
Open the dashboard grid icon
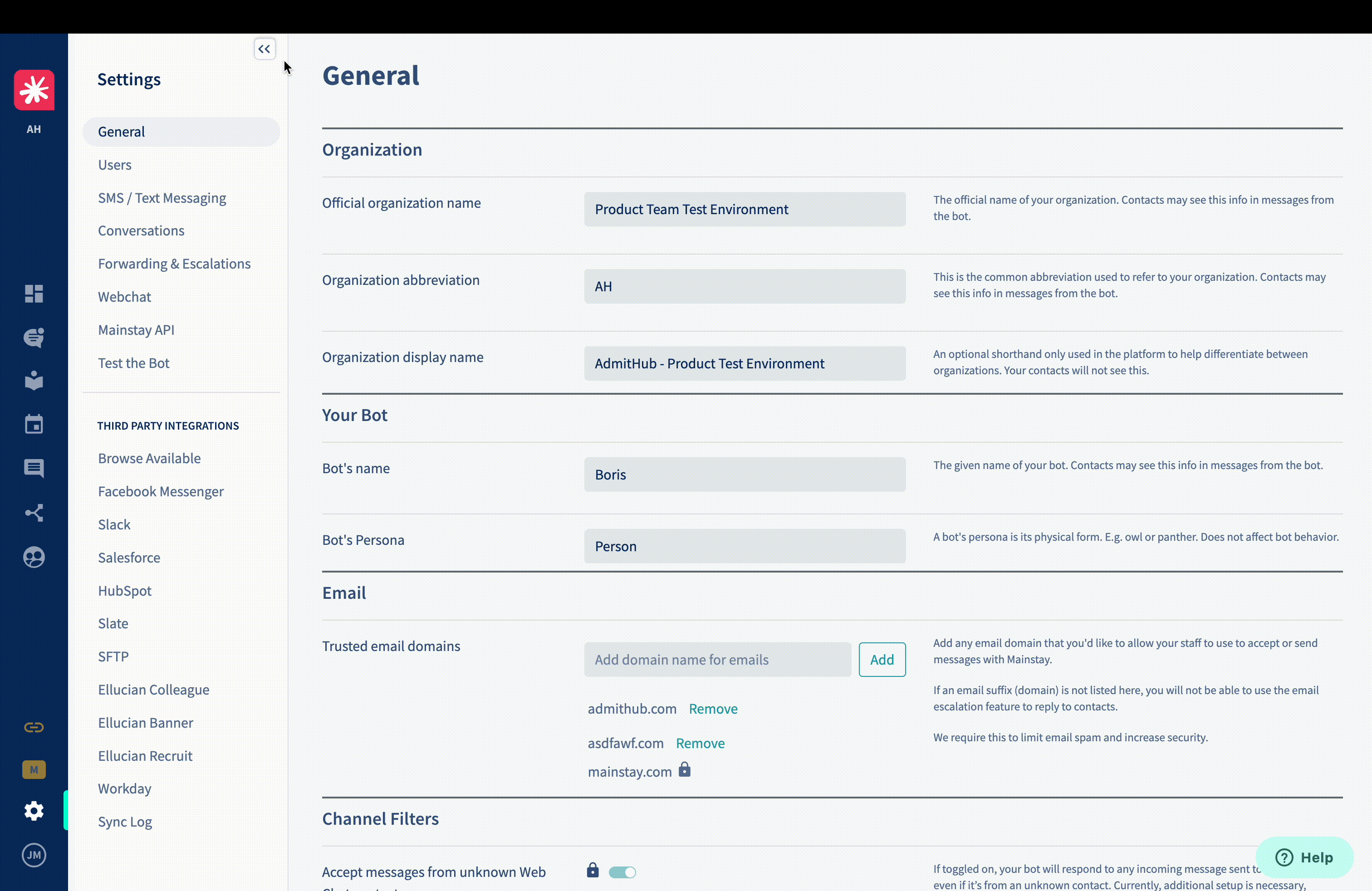coord(34,294)
